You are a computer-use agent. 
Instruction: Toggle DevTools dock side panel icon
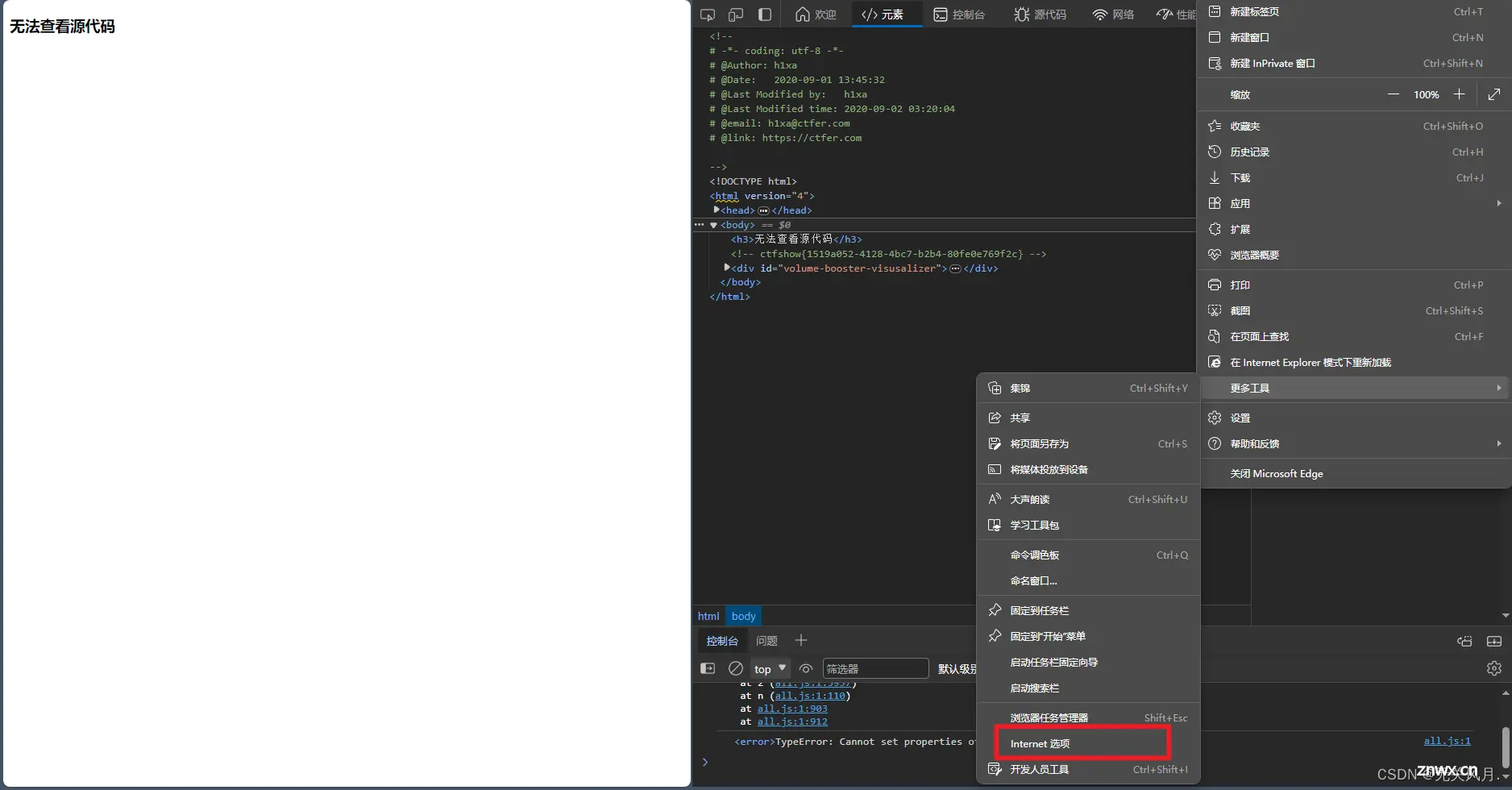pos(765,15)
